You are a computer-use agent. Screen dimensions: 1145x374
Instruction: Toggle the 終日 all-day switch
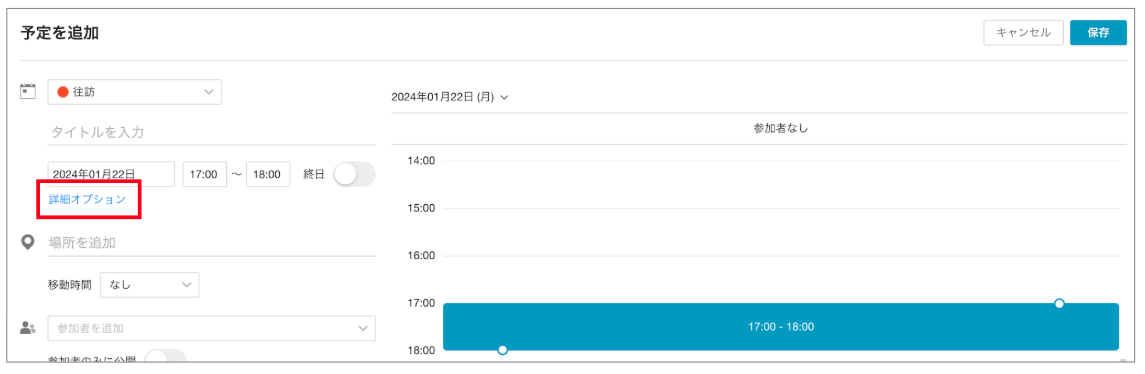pos(354,175)
